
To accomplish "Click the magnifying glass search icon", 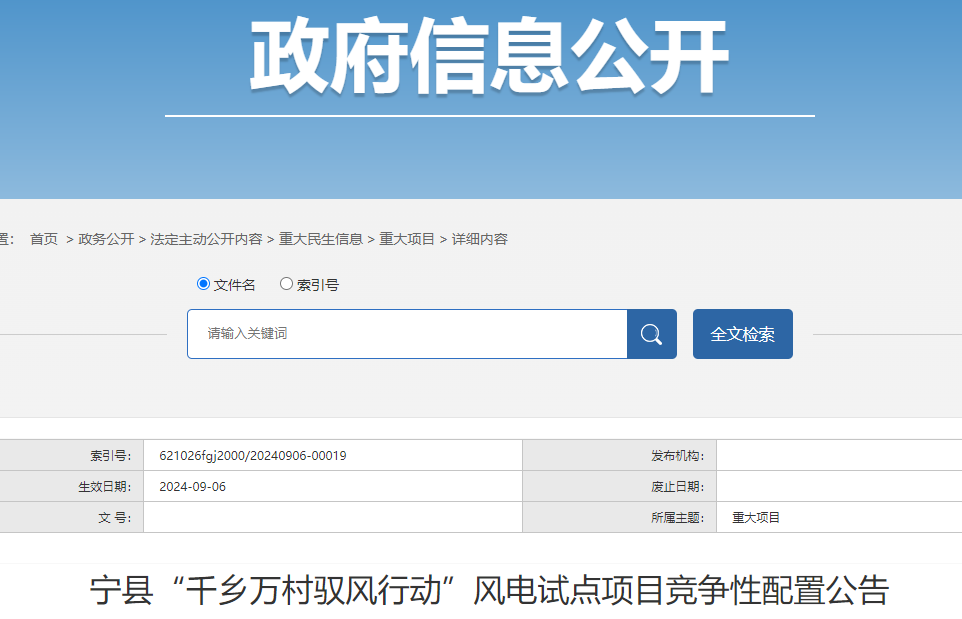I will coord(651,334).
